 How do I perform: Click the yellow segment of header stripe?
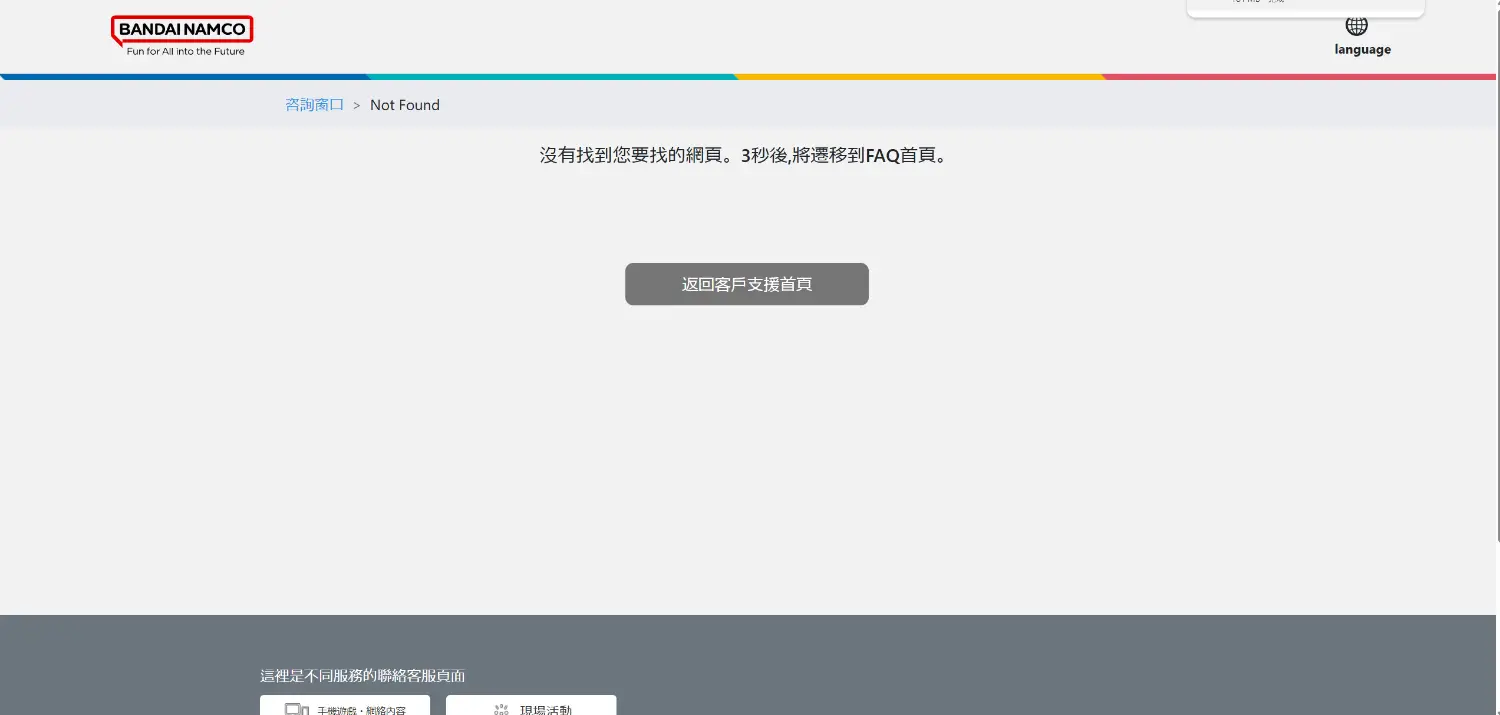tap(920, 76)
